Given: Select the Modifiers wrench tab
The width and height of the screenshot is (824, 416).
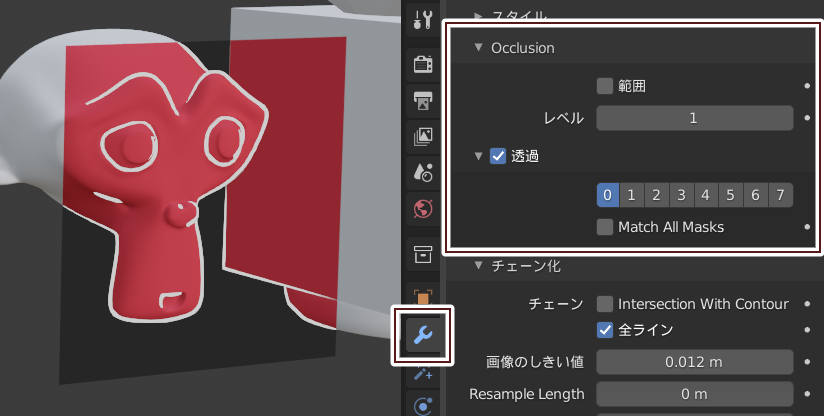Looking at the screenshot, I should [x=423, y=335].
